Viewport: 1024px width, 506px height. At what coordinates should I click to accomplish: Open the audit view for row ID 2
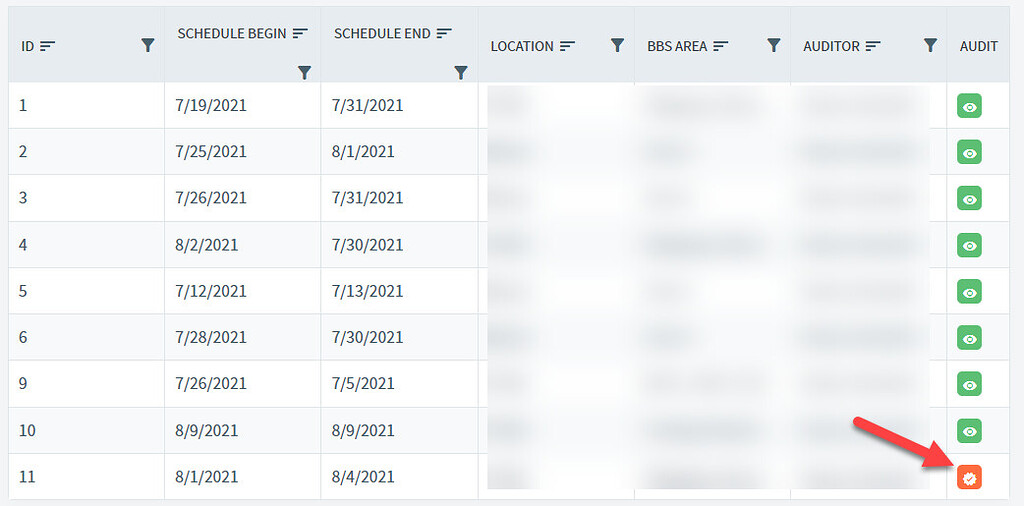point(969,152)
